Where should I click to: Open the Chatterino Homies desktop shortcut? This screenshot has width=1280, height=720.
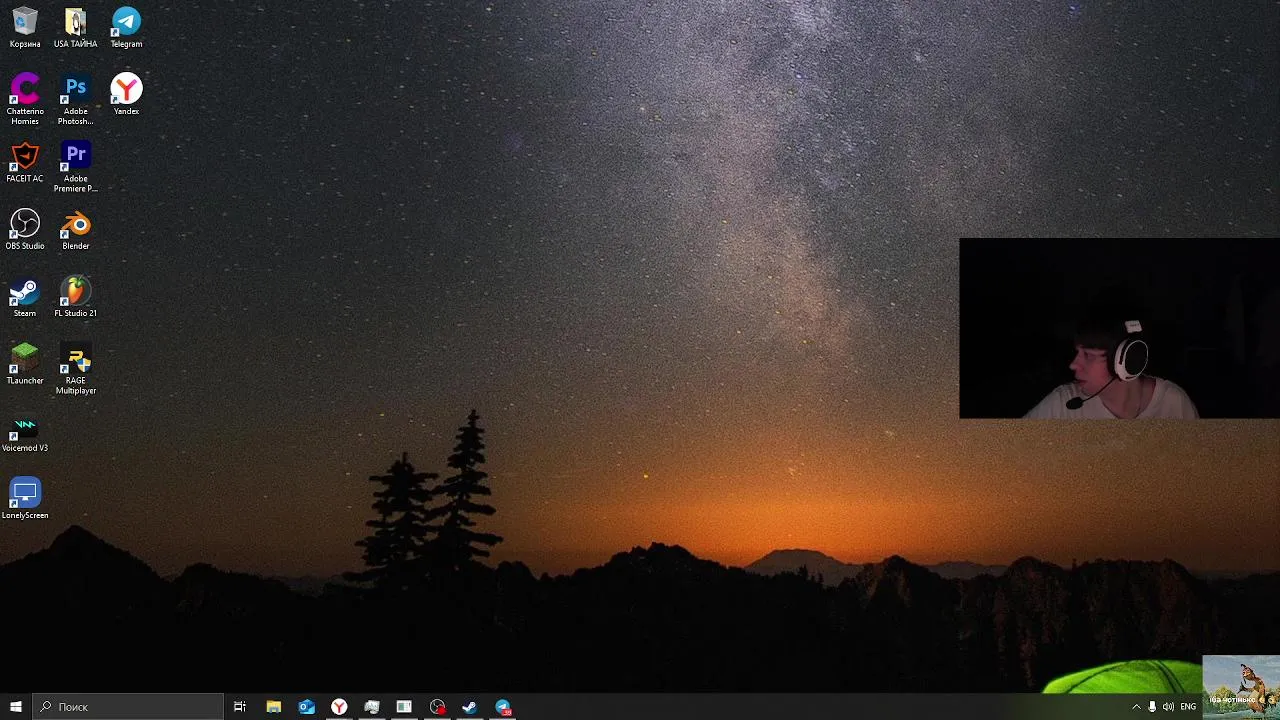(x=25, y=99)
